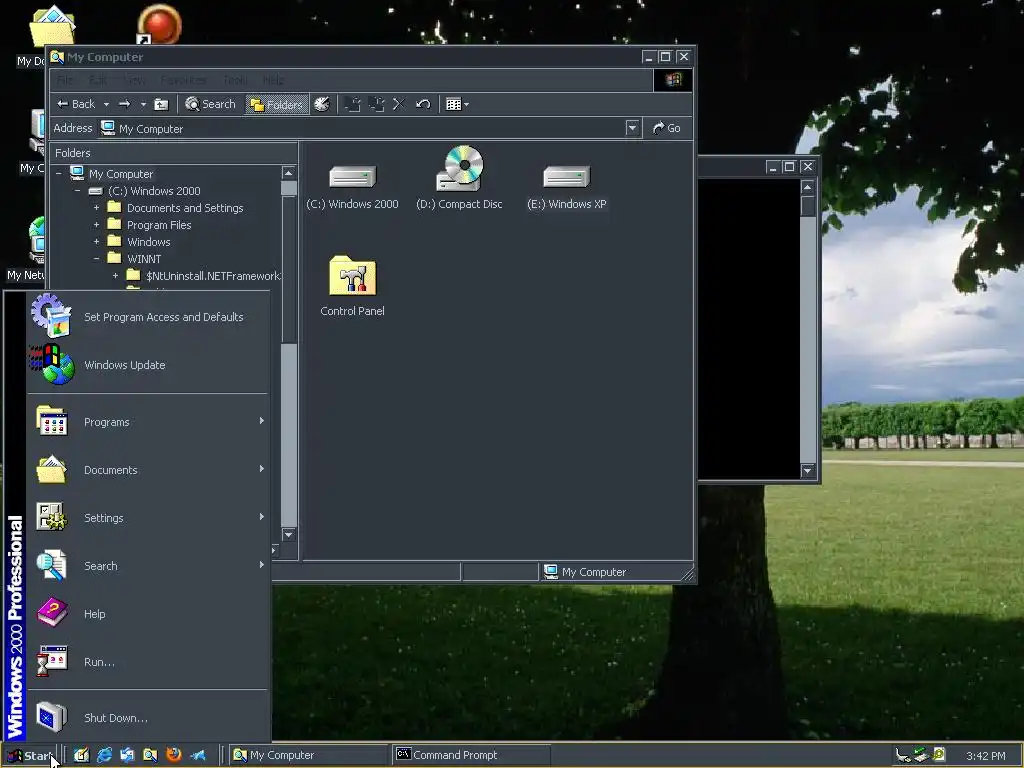
Task: Collapse the (C:) Windows 2000 tree node
Action: click(x=78, y=191)
